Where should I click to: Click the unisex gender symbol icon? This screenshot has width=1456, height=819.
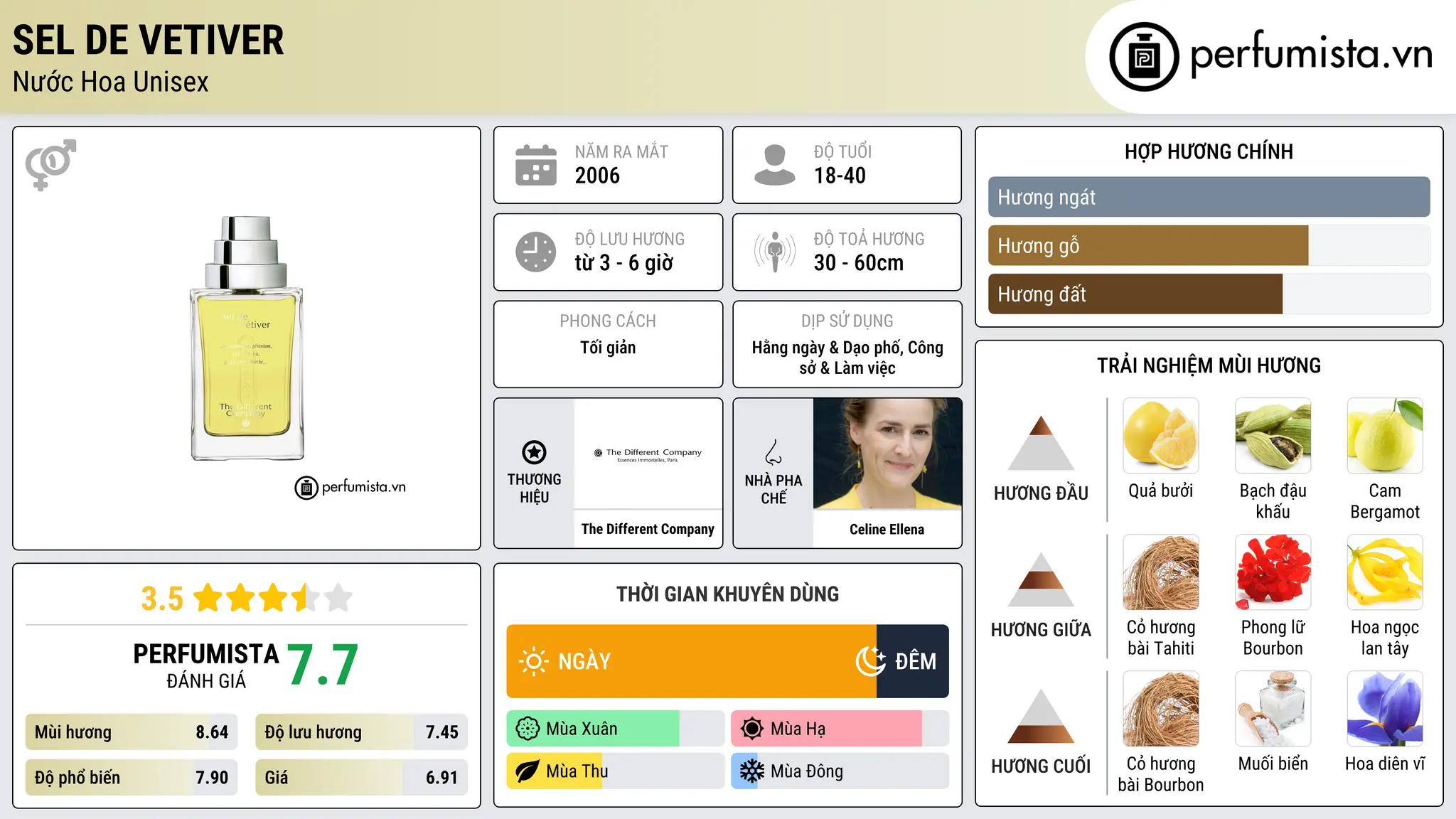coord(50,164)
